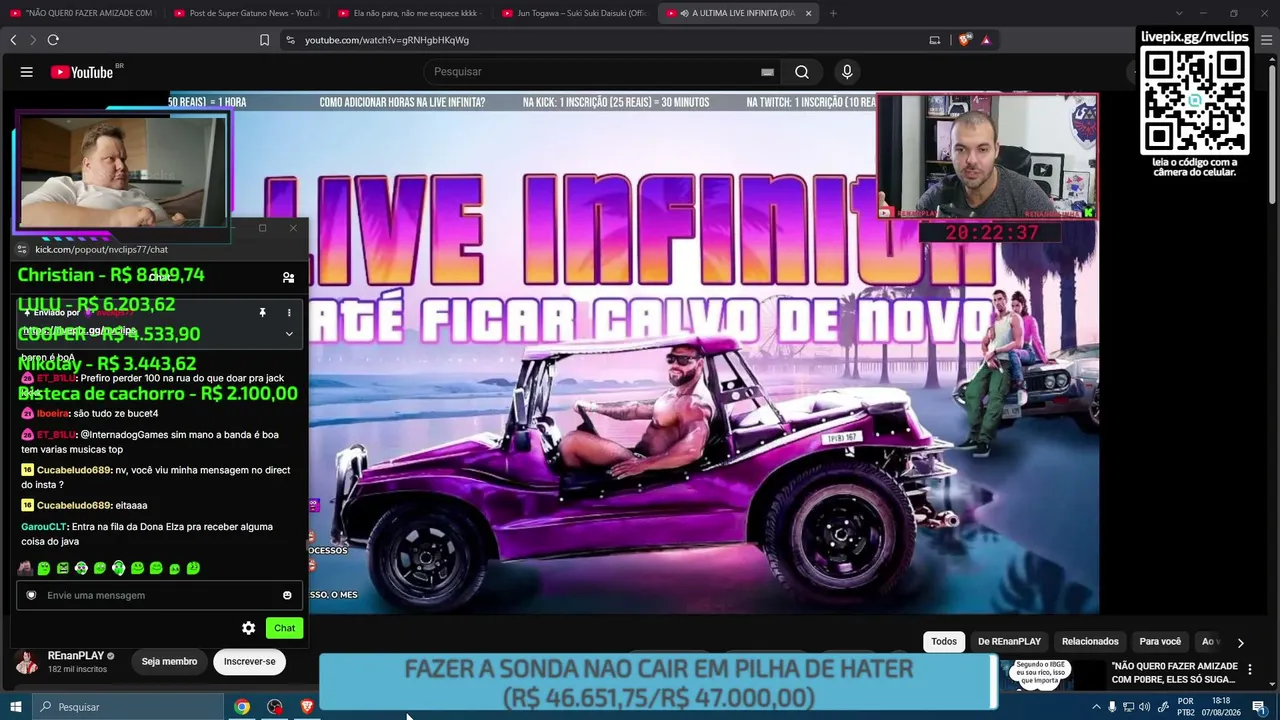Select the 'Todos' filter chip
This screenshot has width=1280, height=720.
[944, 642]
